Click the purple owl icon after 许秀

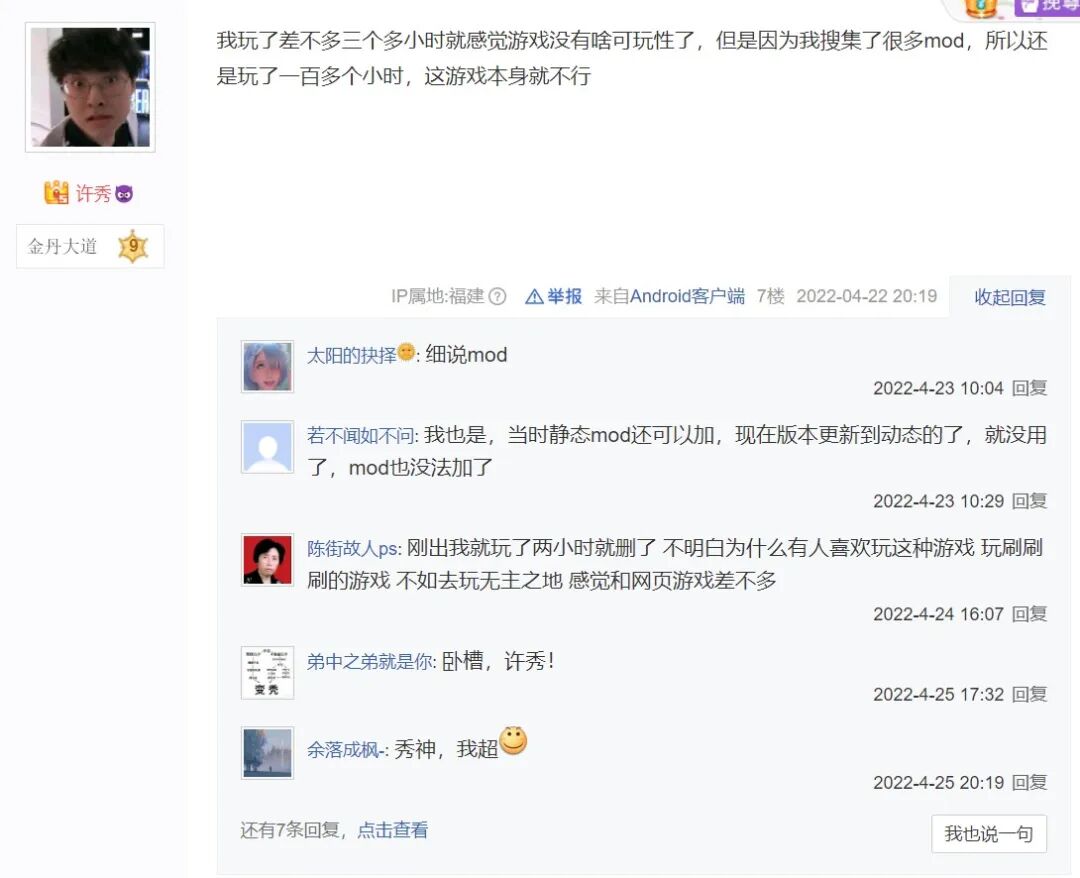tap(124, 194)
